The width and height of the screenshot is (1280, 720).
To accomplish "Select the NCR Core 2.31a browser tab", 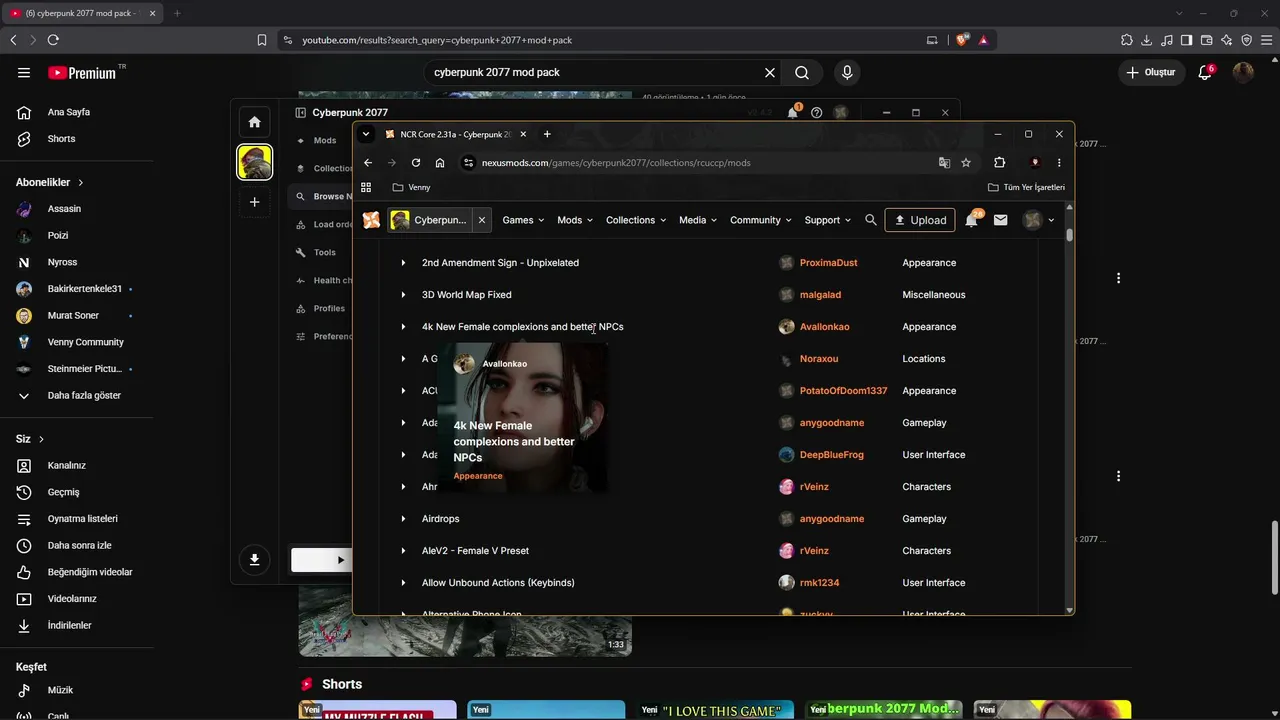I will [456, 134].
